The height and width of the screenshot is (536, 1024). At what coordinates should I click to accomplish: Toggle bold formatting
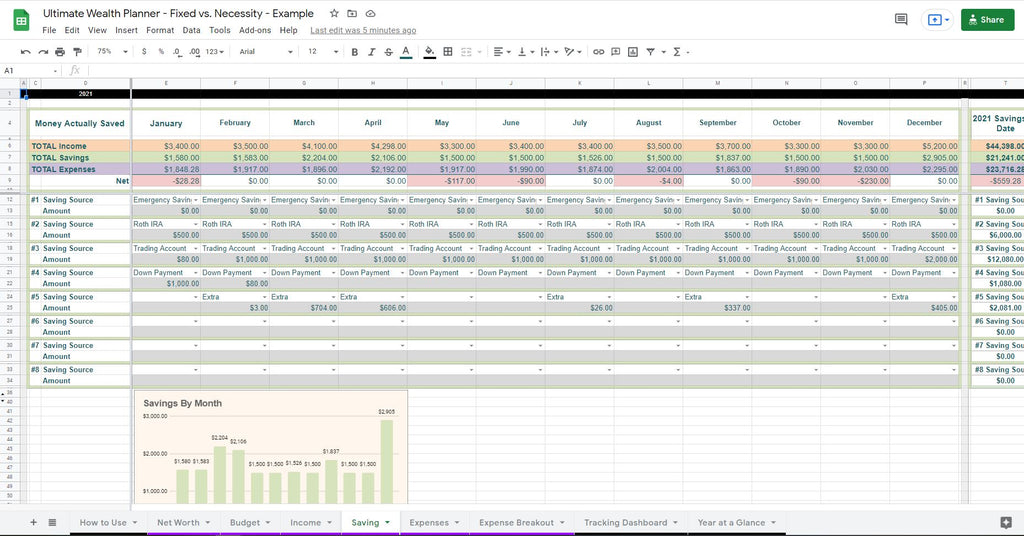point(355,52)
